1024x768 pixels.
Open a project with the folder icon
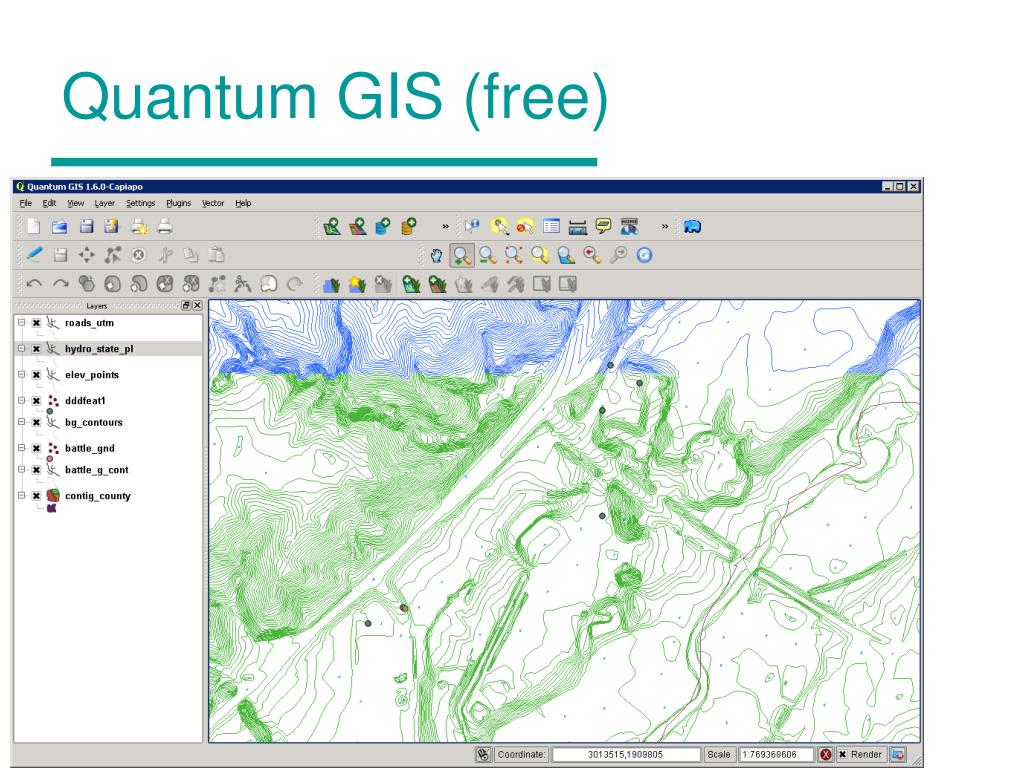pyautogui.click(x=59, y=227)
